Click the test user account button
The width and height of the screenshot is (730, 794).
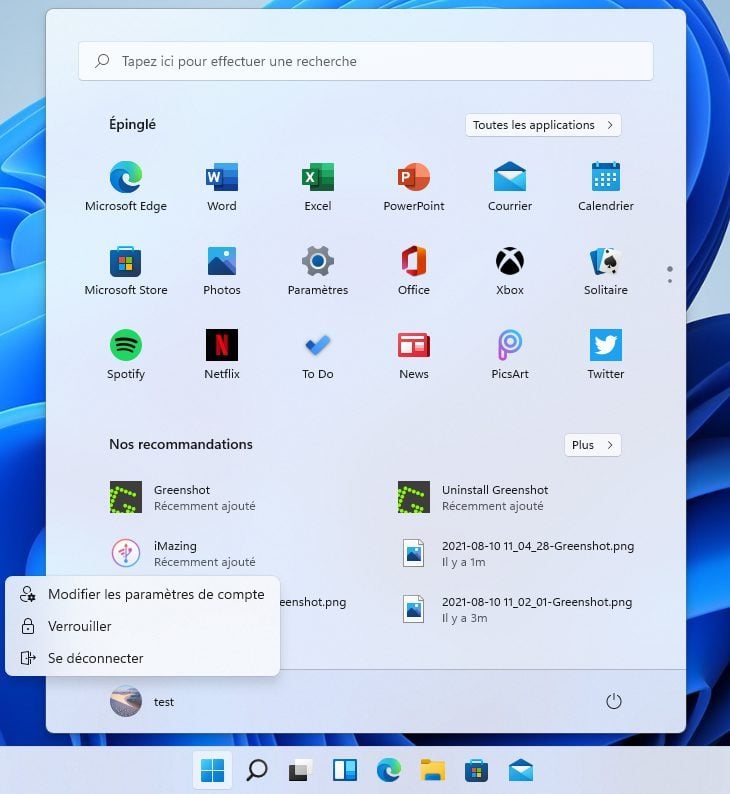pyautogui.click(x=142, y=702)
